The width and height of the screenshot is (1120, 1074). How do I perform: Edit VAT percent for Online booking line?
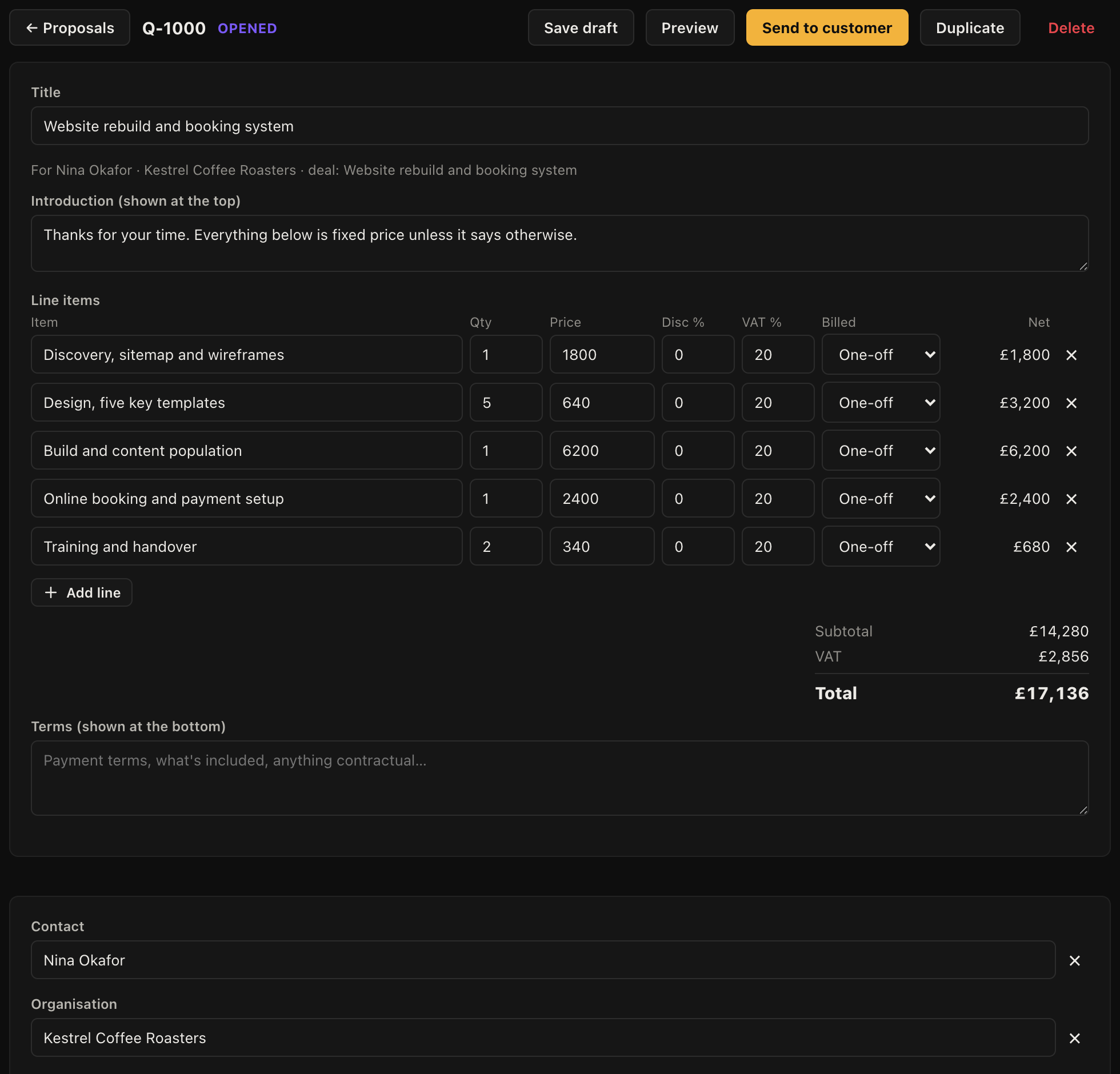click(x=778, y=498)
